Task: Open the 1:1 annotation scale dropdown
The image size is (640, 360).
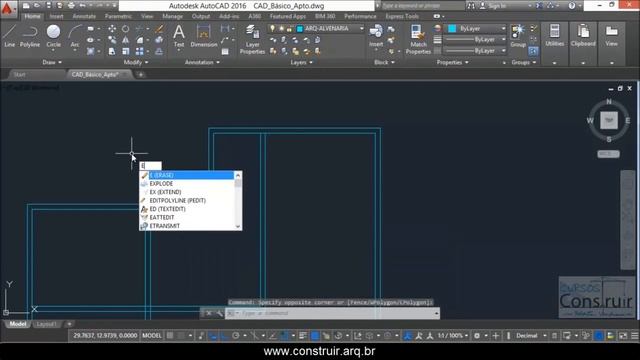Action: [x=453, y=336]
